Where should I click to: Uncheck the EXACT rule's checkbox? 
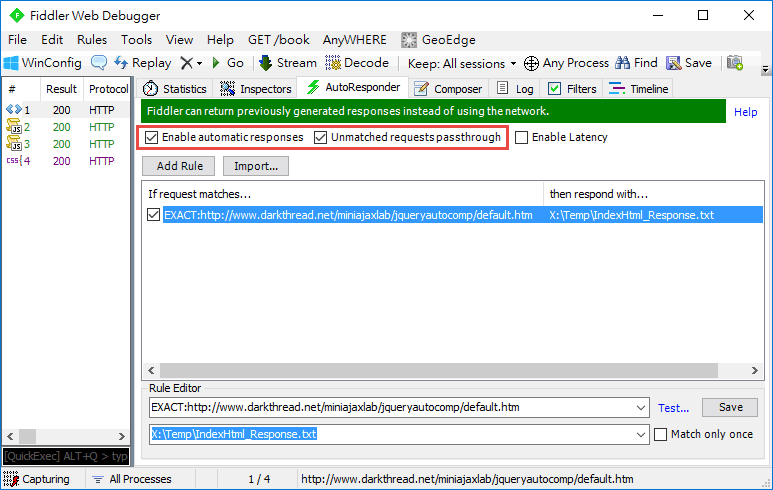coord(153,215)
